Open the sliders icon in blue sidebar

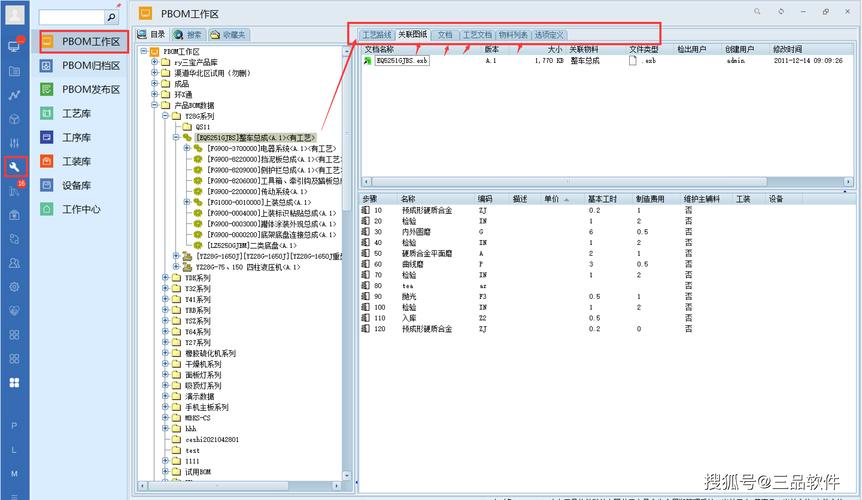[14, 143]
